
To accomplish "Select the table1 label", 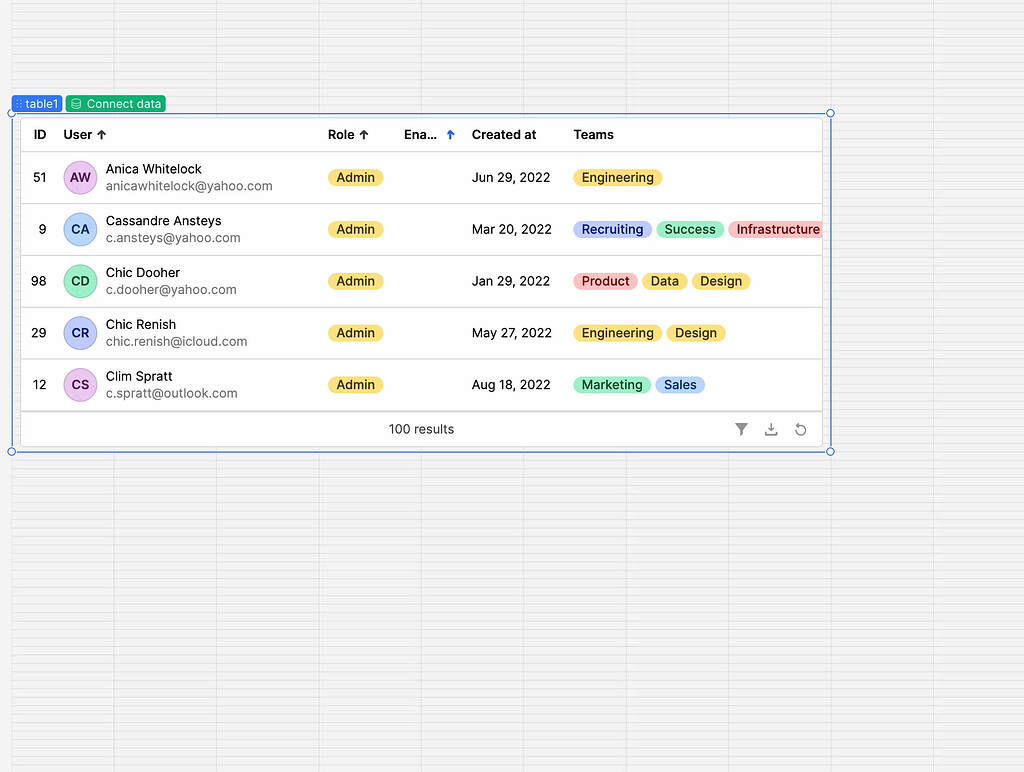I will pyautogui.click(x=42, y=103).
